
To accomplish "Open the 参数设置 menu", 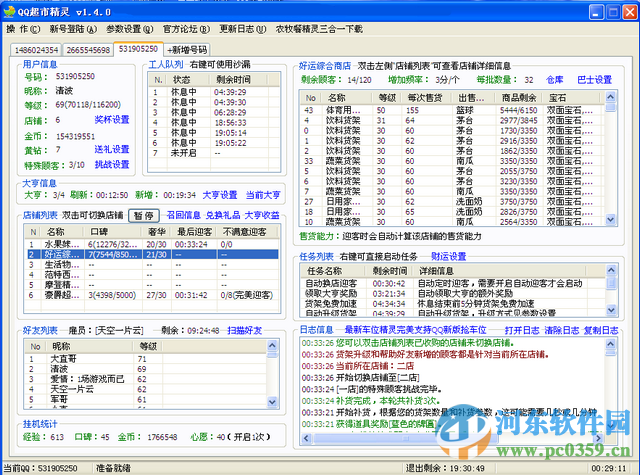I will (128, 29).
